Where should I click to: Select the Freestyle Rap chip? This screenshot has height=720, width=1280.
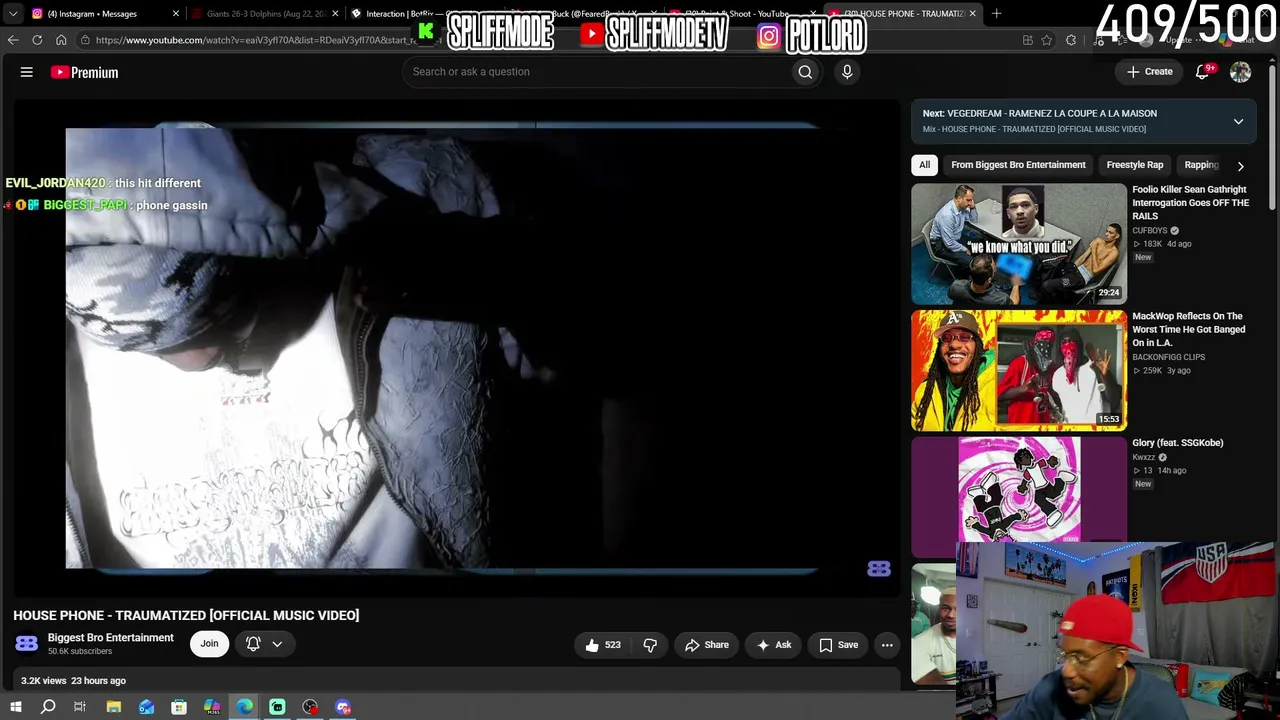(1134, 165)
